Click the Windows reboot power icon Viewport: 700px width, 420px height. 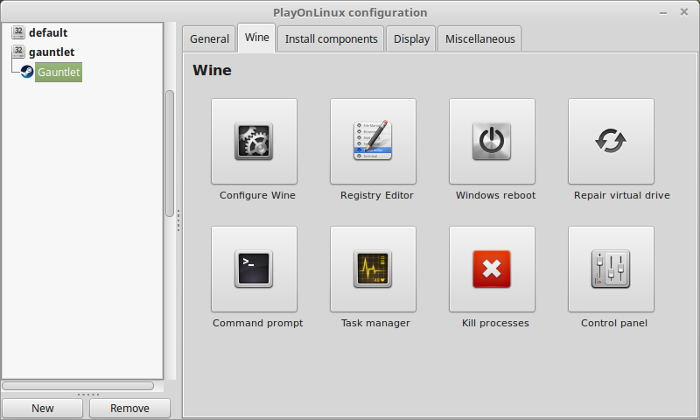492,141
